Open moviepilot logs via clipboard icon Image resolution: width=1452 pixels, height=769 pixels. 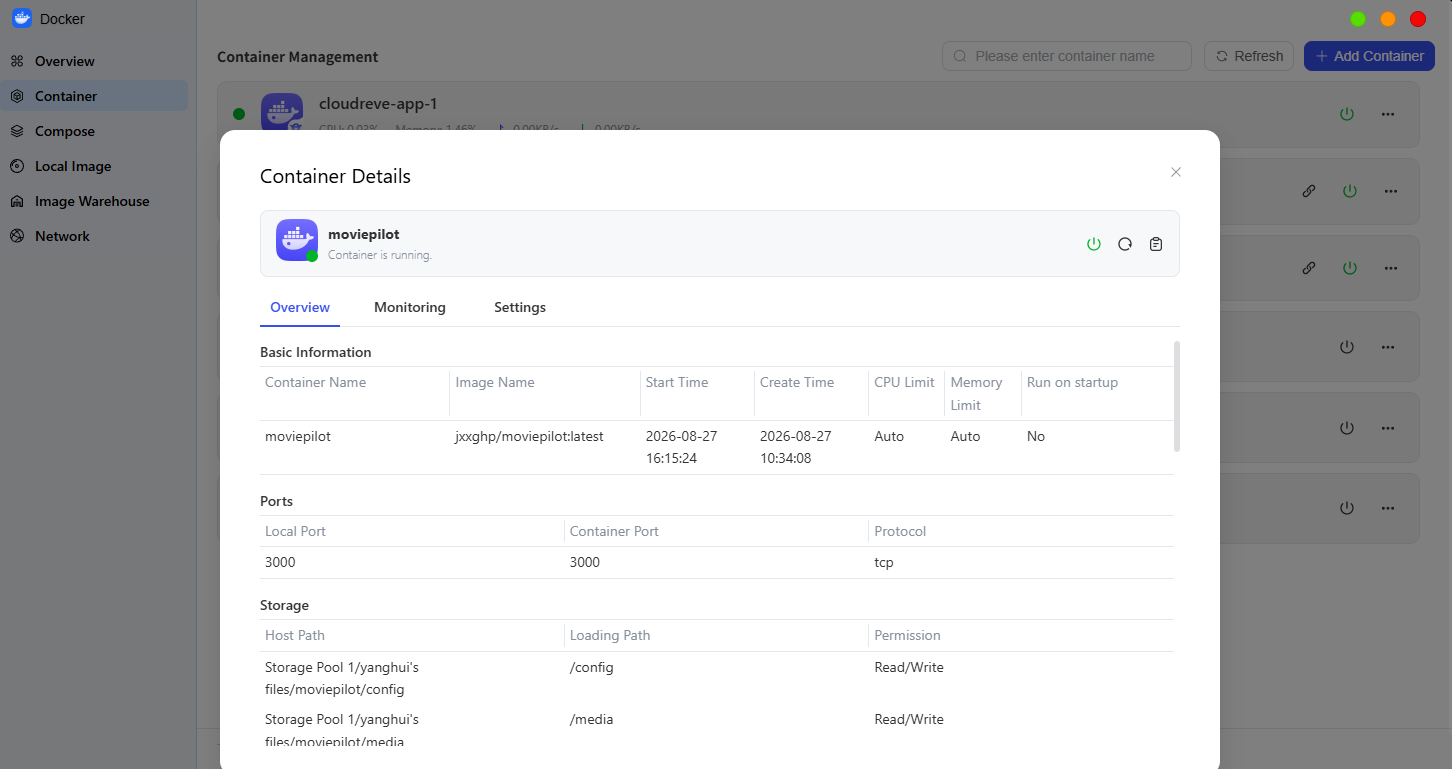tap(1156, 244)
